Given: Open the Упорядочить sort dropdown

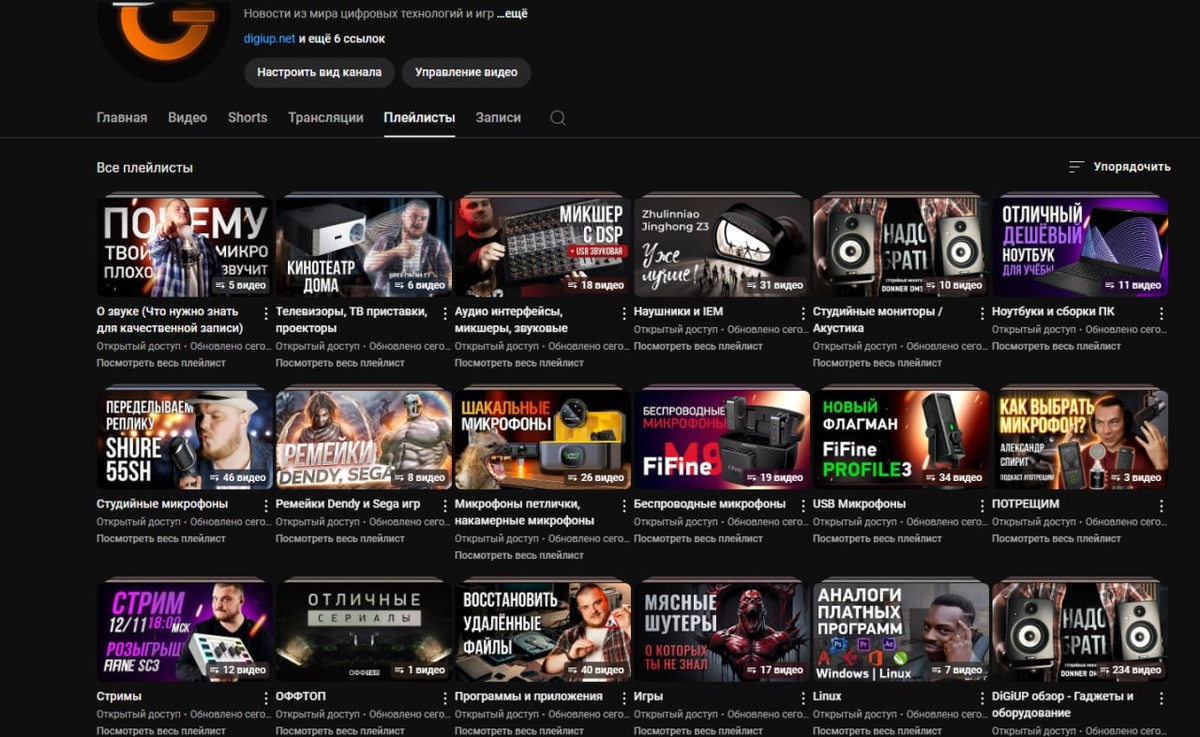Looking at the screenshot, I should point(1119,167).
